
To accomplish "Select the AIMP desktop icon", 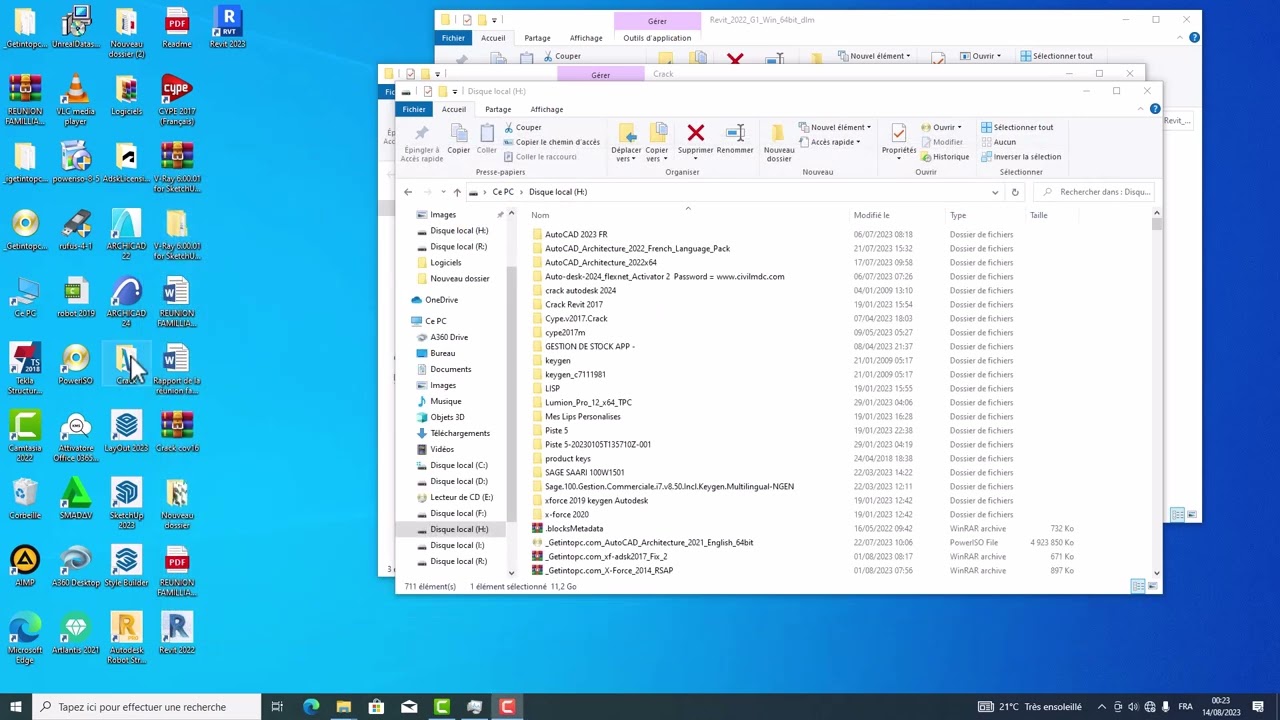I will click(x=25, y=567).
